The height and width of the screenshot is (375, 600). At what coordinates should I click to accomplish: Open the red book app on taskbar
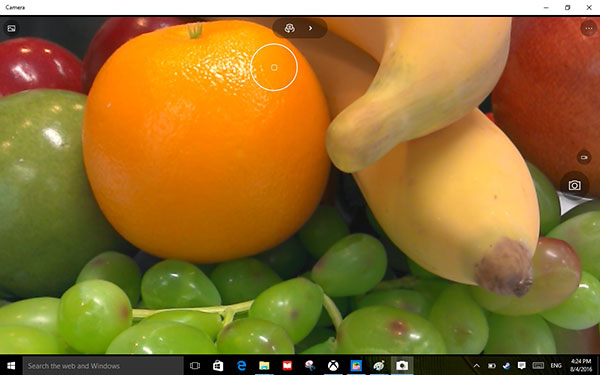[287, 366]
